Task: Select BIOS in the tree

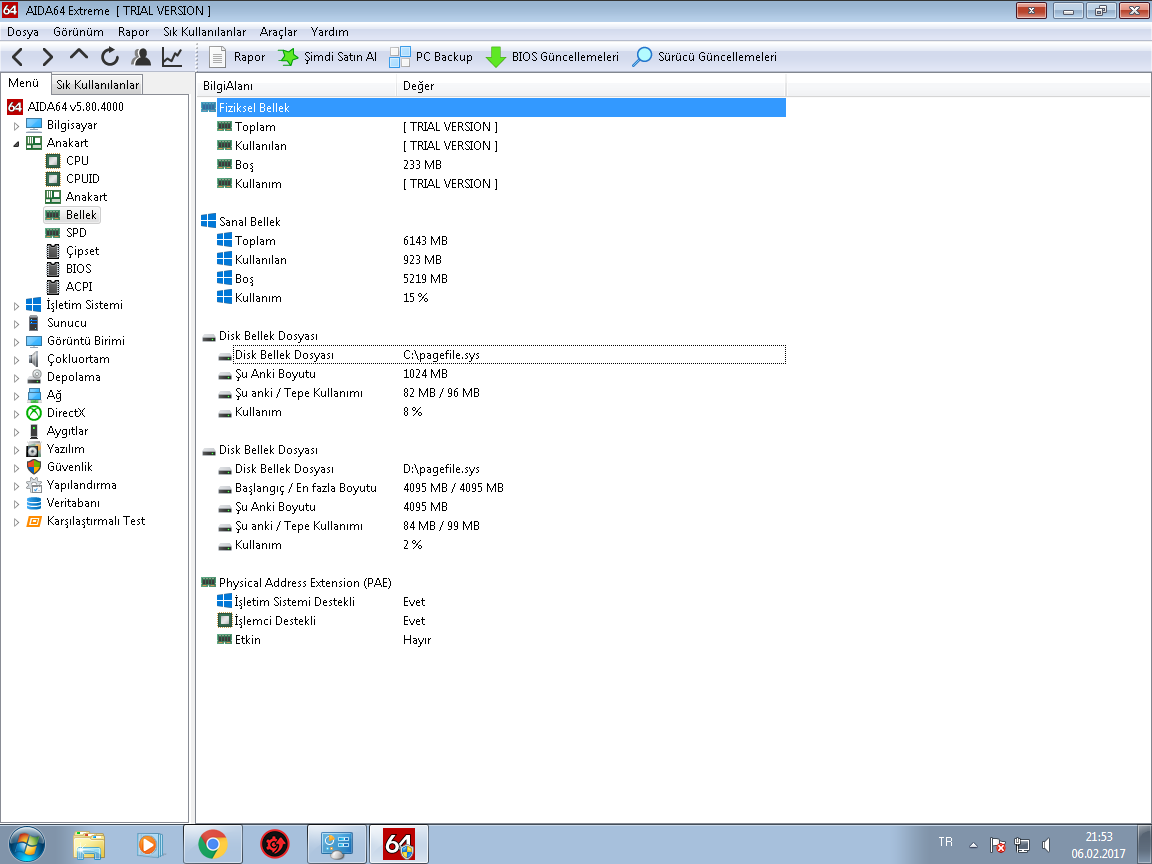Action: 79,269
